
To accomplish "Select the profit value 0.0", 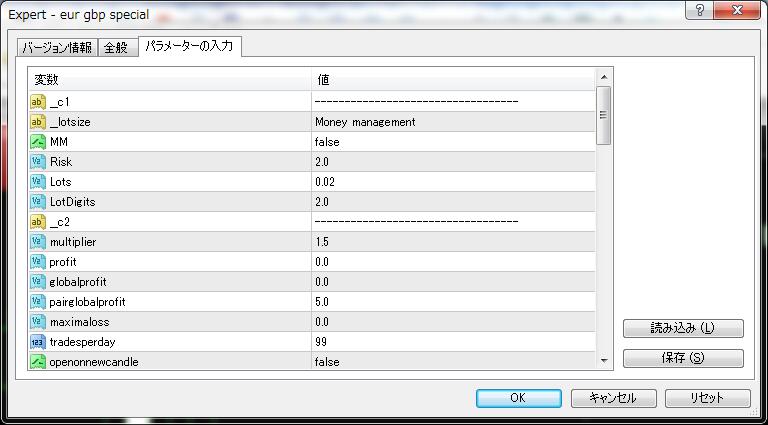I will (x=322, y=262).
